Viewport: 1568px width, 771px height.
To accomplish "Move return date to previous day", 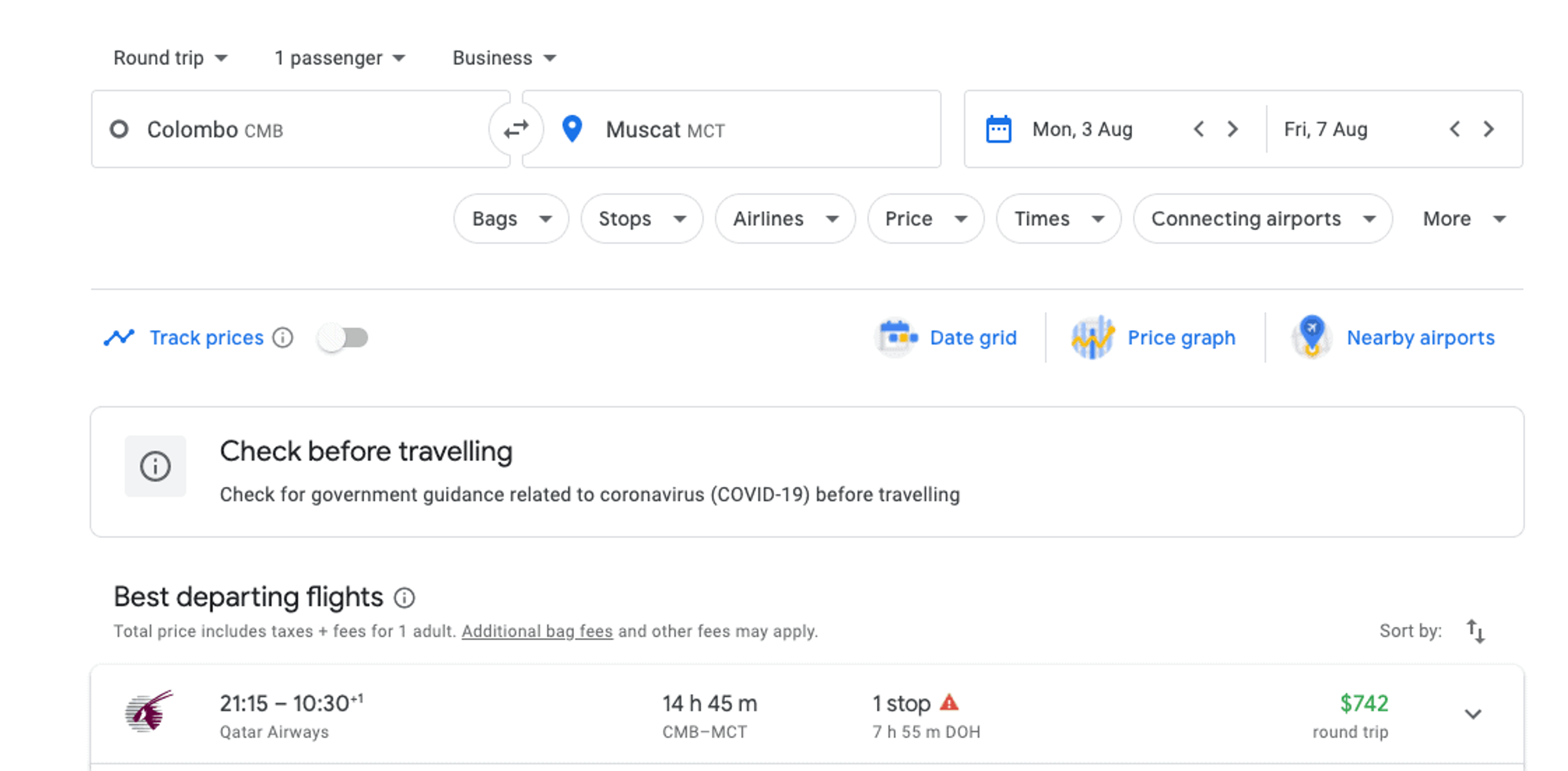I will click(1455, 129).
